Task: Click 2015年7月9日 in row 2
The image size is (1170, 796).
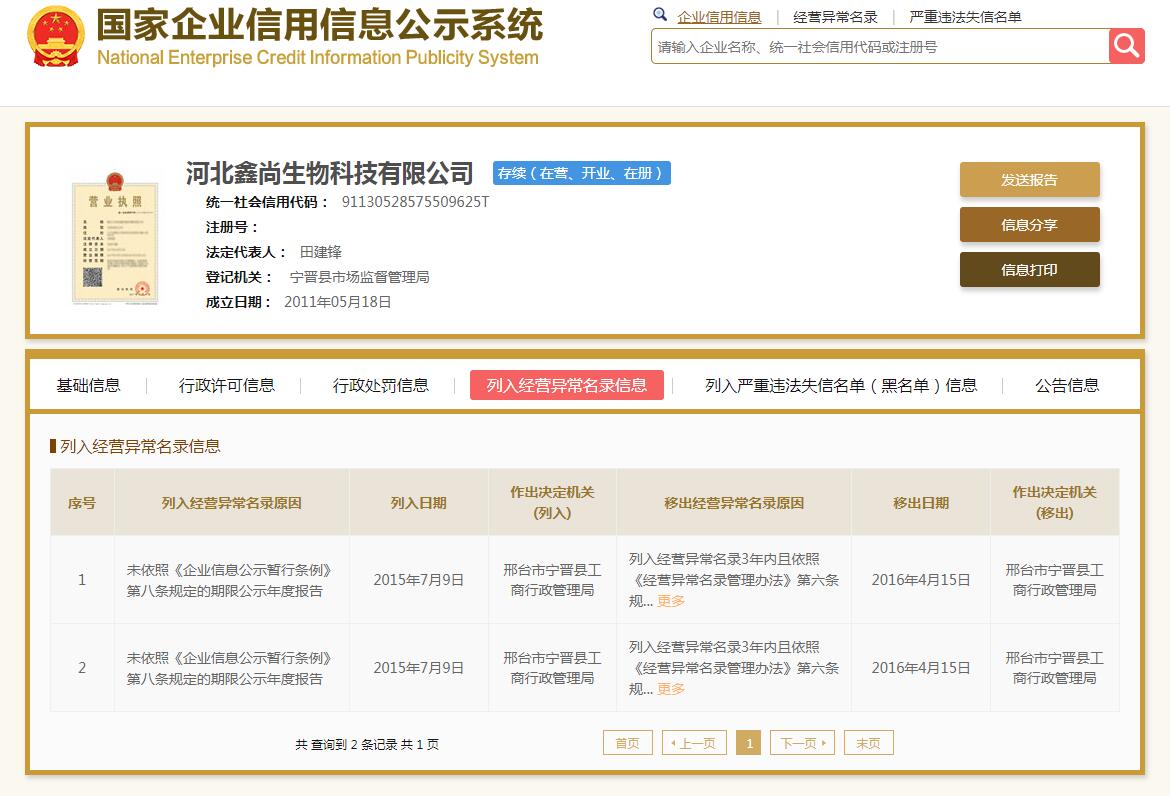Action: click(419, 668)
